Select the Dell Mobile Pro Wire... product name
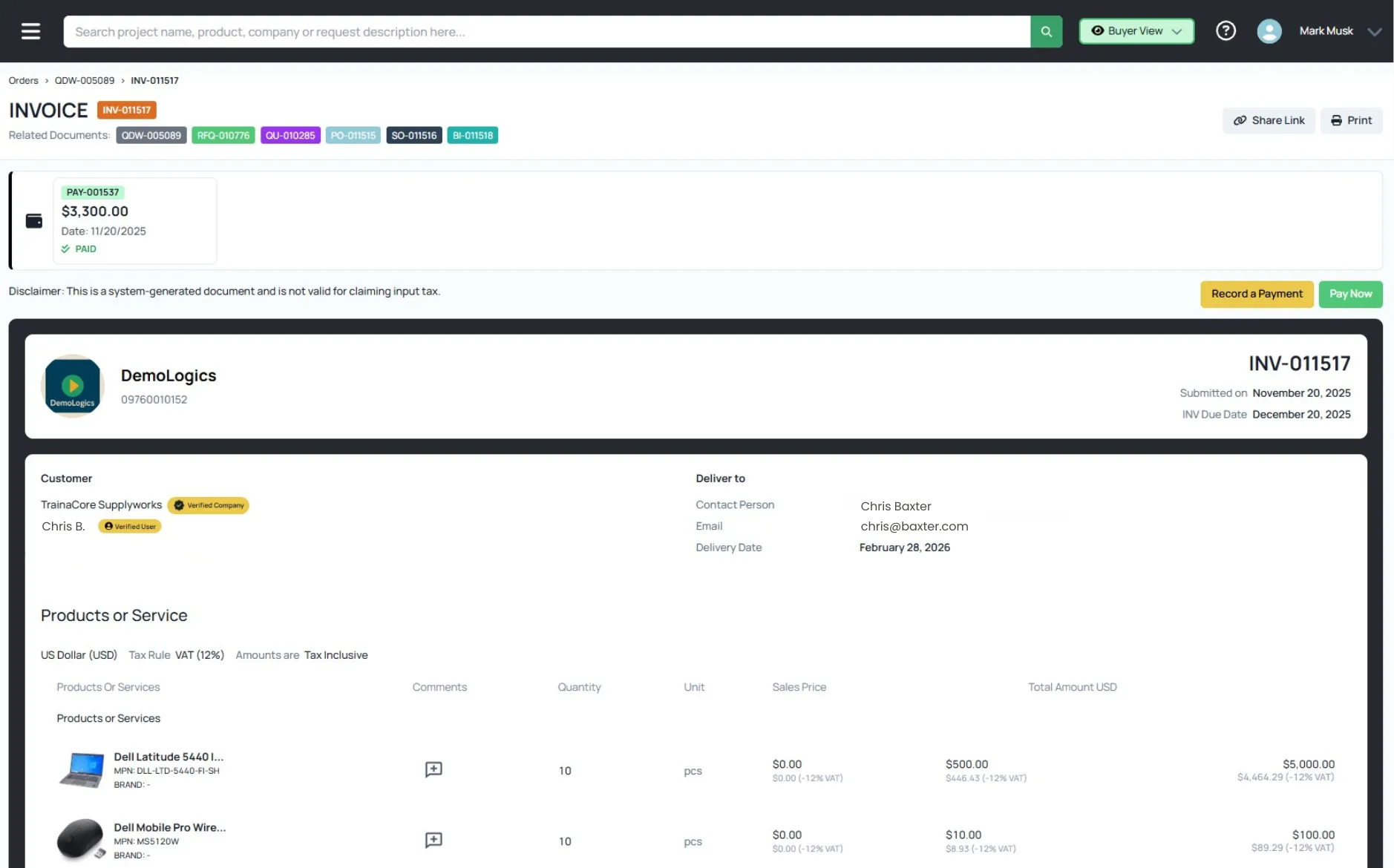The width and height of the screenshot is (1394, 868). [x=170, y=827]
